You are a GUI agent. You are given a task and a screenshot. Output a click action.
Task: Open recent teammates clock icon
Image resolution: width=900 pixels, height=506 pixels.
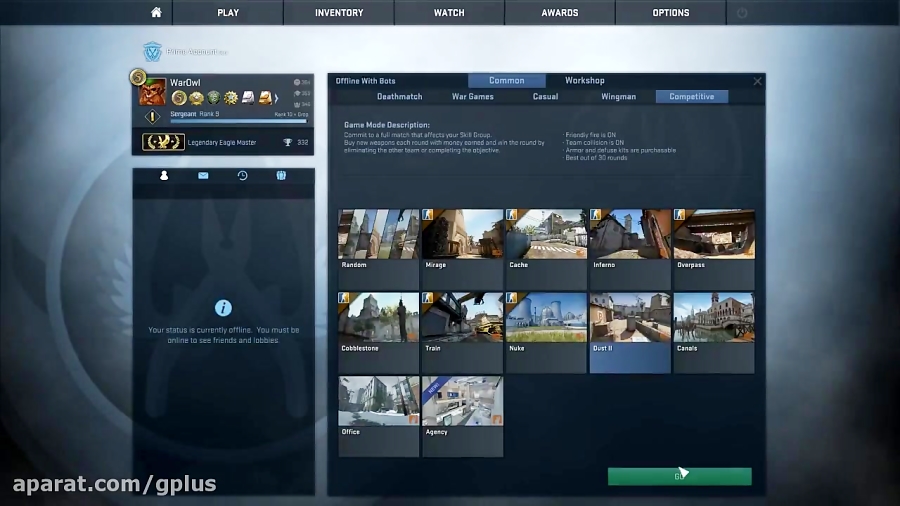click(x=242, y=176)
